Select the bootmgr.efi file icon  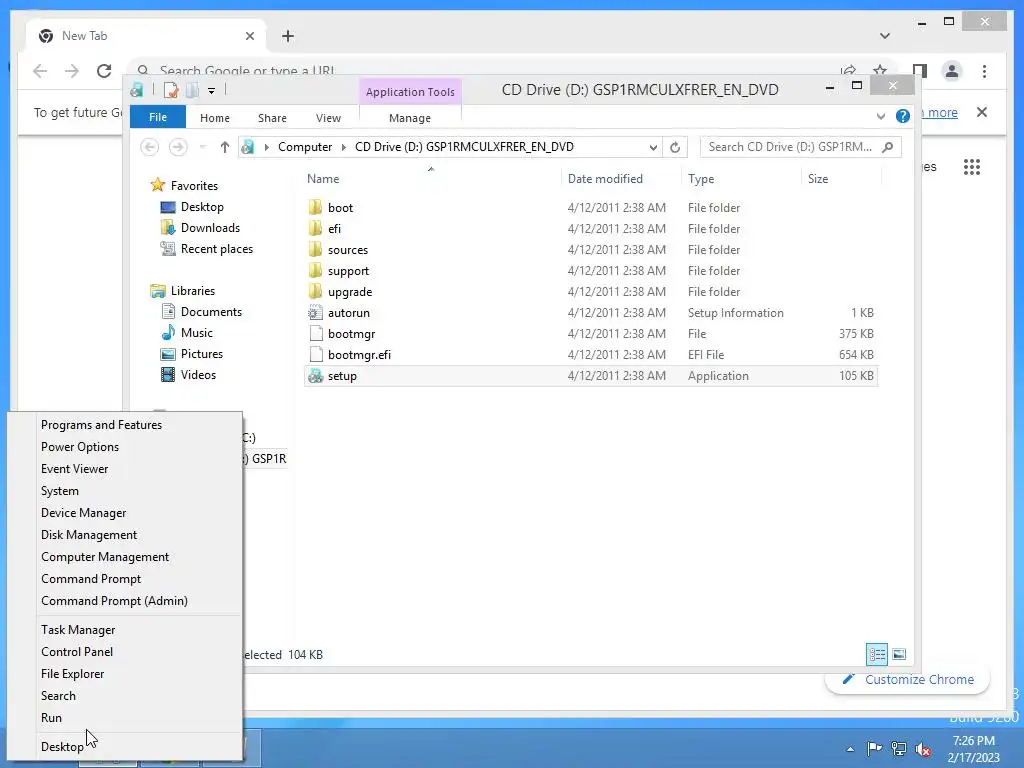coord(315,355)
